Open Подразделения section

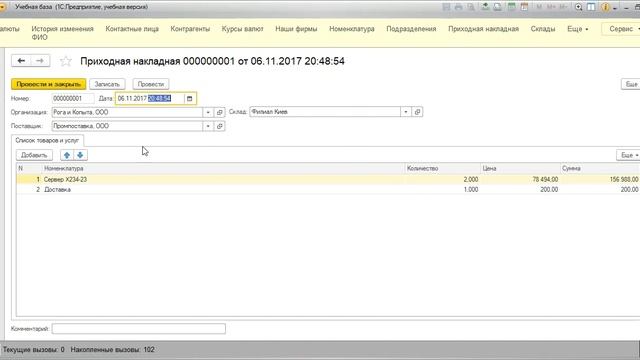[411, 29]
